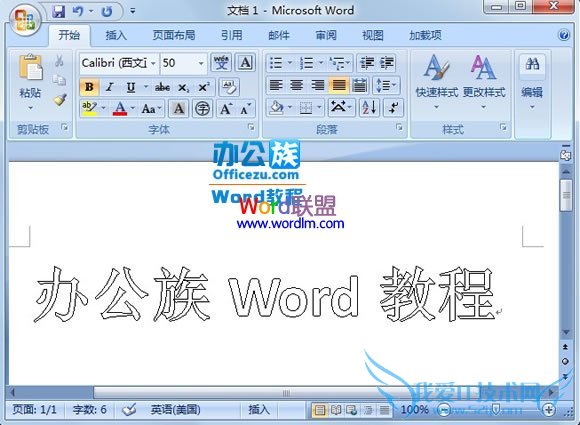Undo the last action
Image resolution: width=580 pixels, height=425 pixels.
[x=78, y=11]
